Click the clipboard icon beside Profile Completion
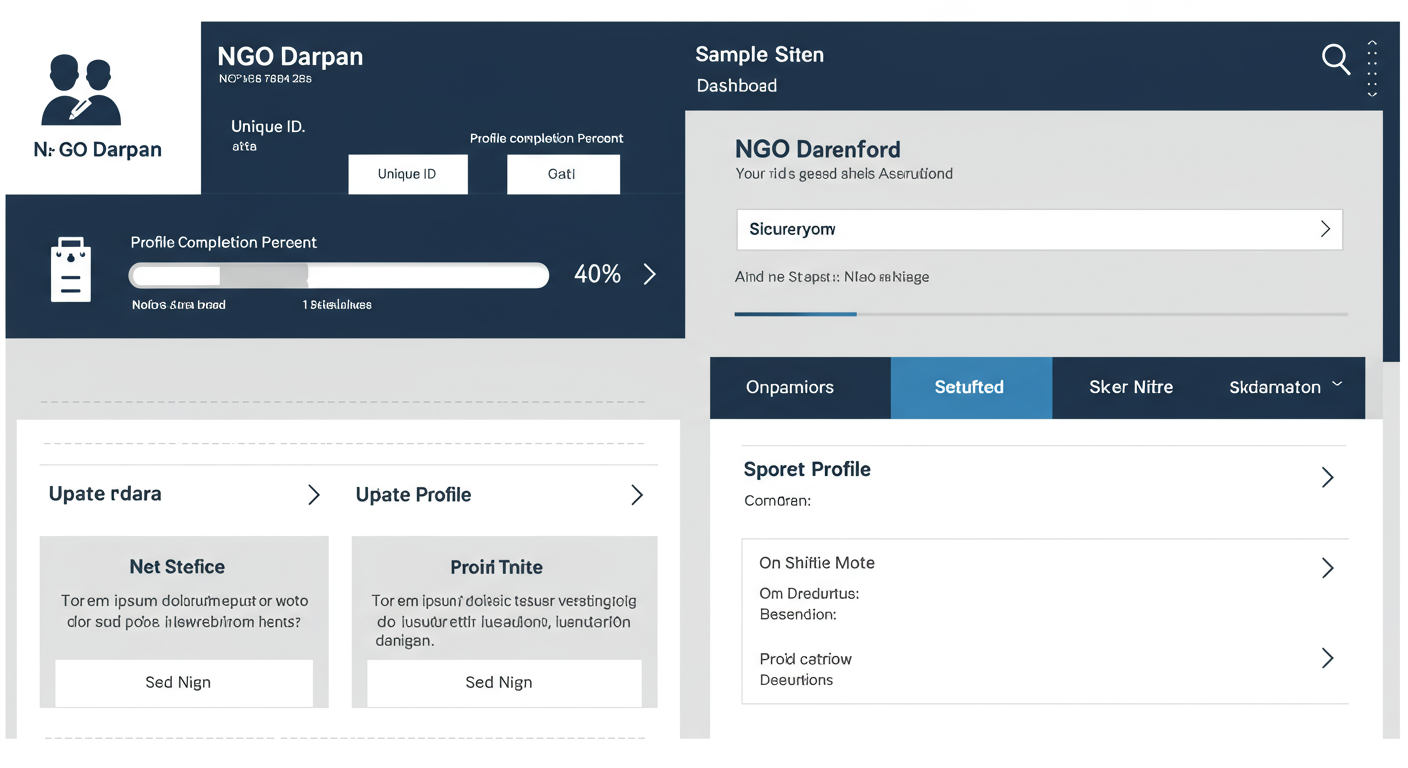 [x=70, y=268]
